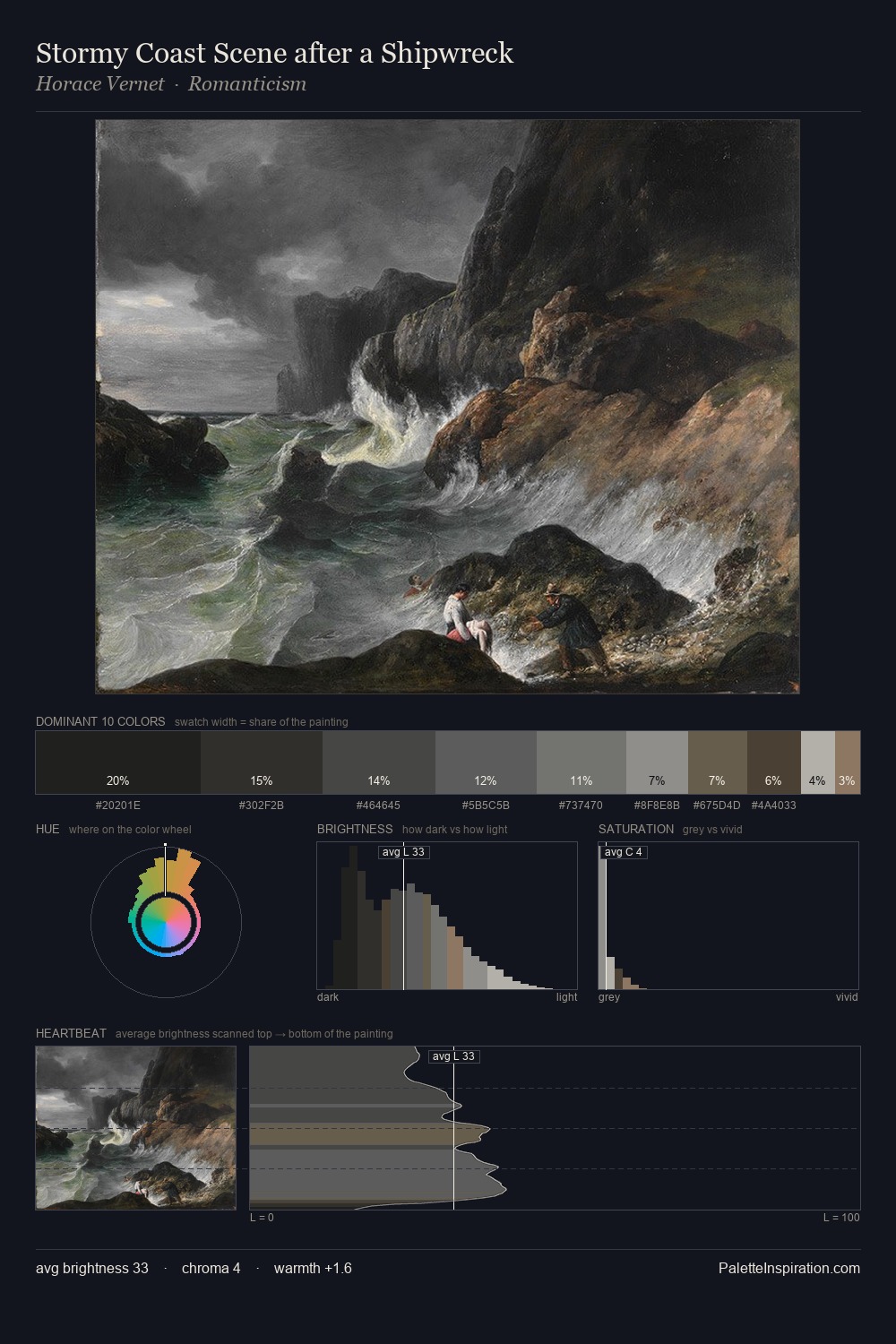This screenshot has height=1344, width=896.
Task: Select the 6% #4A4033 dark brown swatch
Action: (x=774, y=762)
